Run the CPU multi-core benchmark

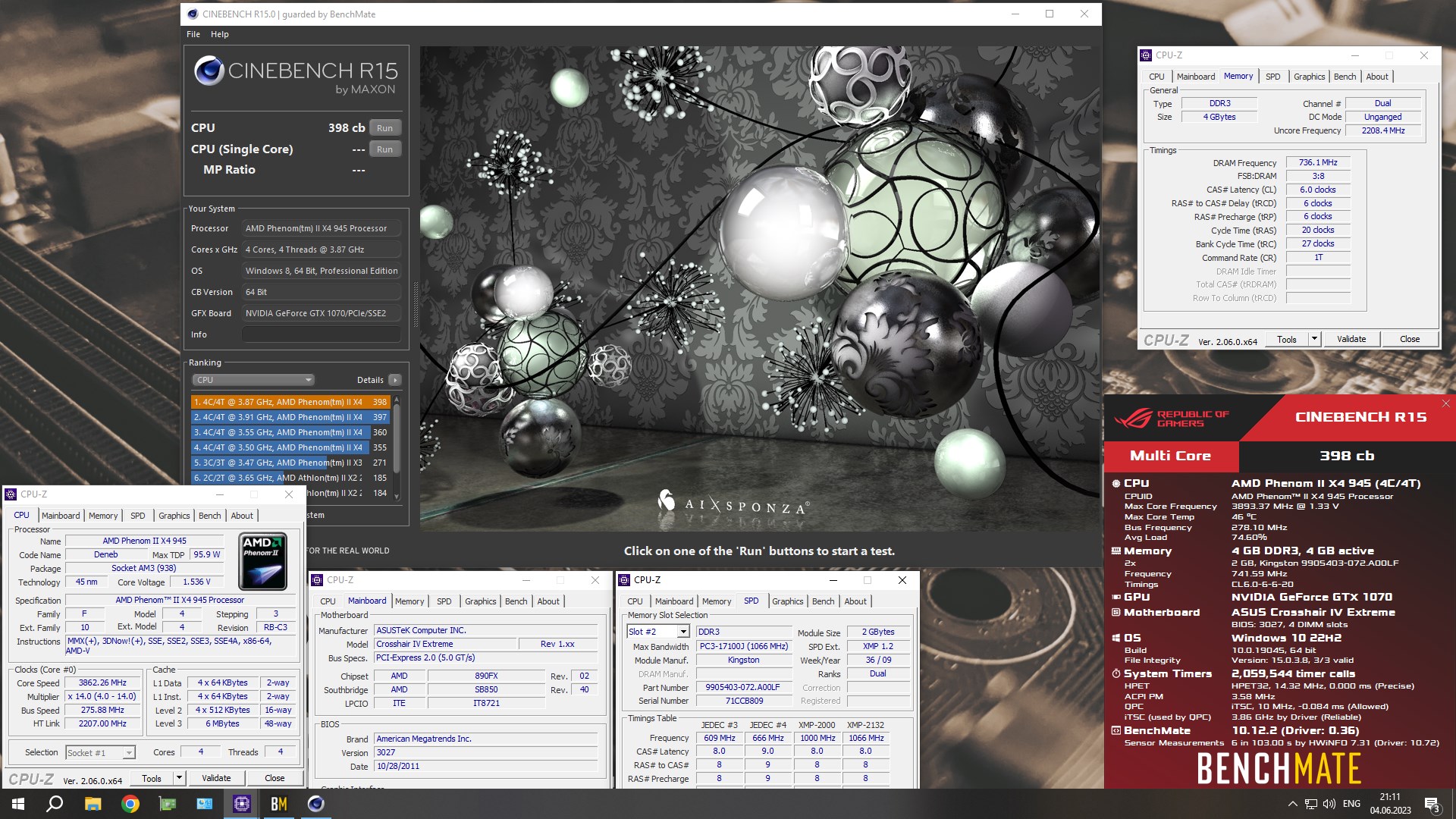point(384,128)
